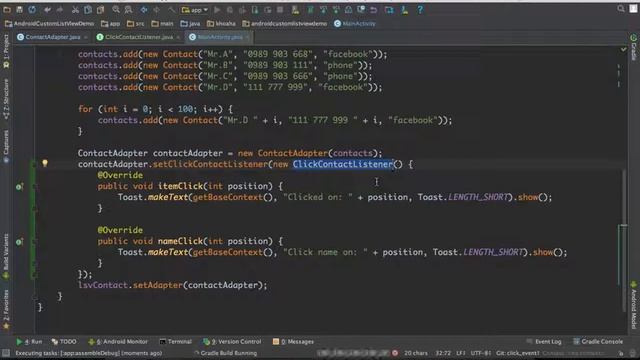Viewport: 640px width, 360px height.
Task: Click the 32:72 cursor position indicator
Action: [x=443, y=353]
